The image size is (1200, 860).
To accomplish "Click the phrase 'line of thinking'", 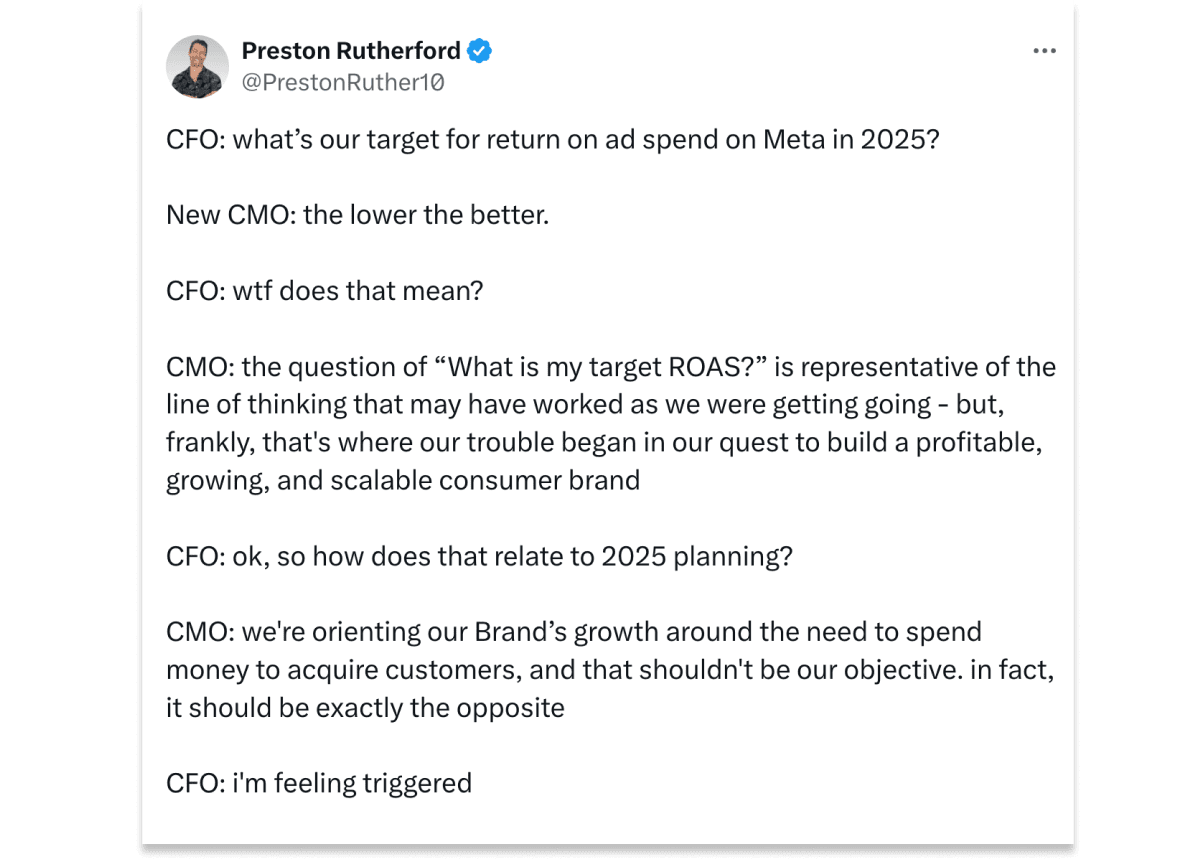I will (x=255, y=405).
